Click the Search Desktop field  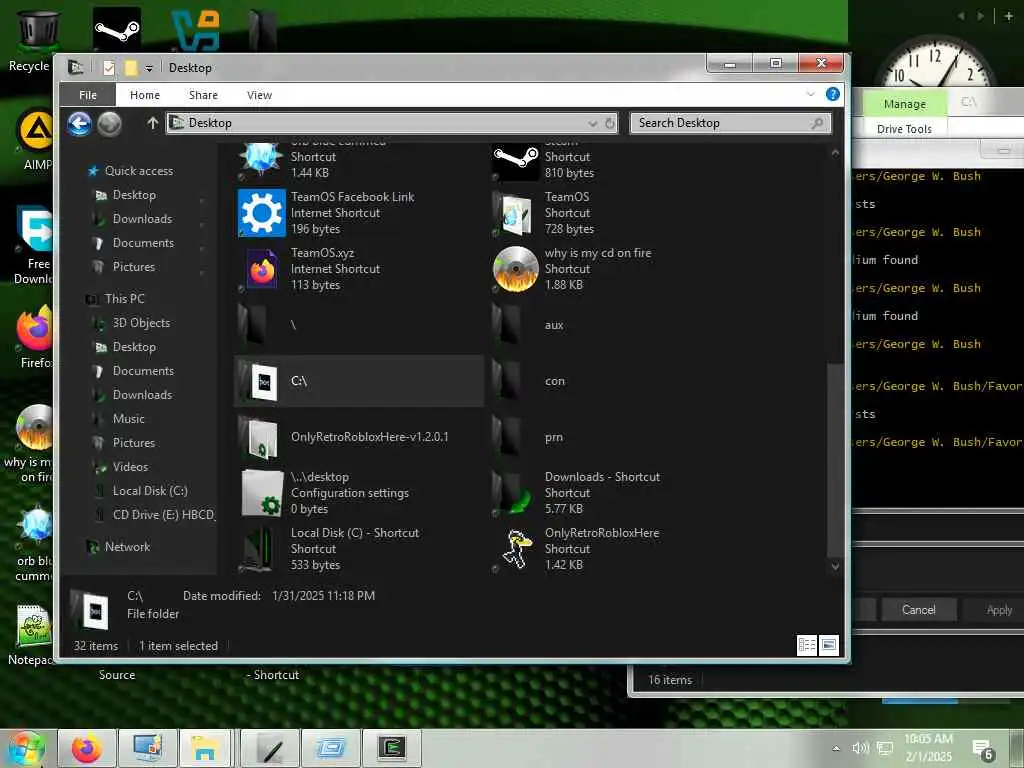731,123
